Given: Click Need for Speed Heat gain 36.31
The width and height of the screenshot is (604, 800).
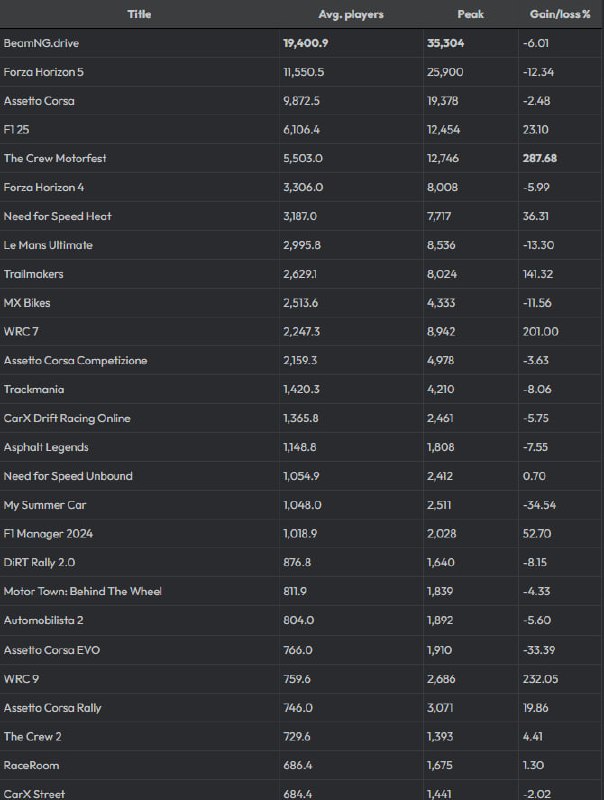Looking at the screenshot, I should tap(536, 216).
